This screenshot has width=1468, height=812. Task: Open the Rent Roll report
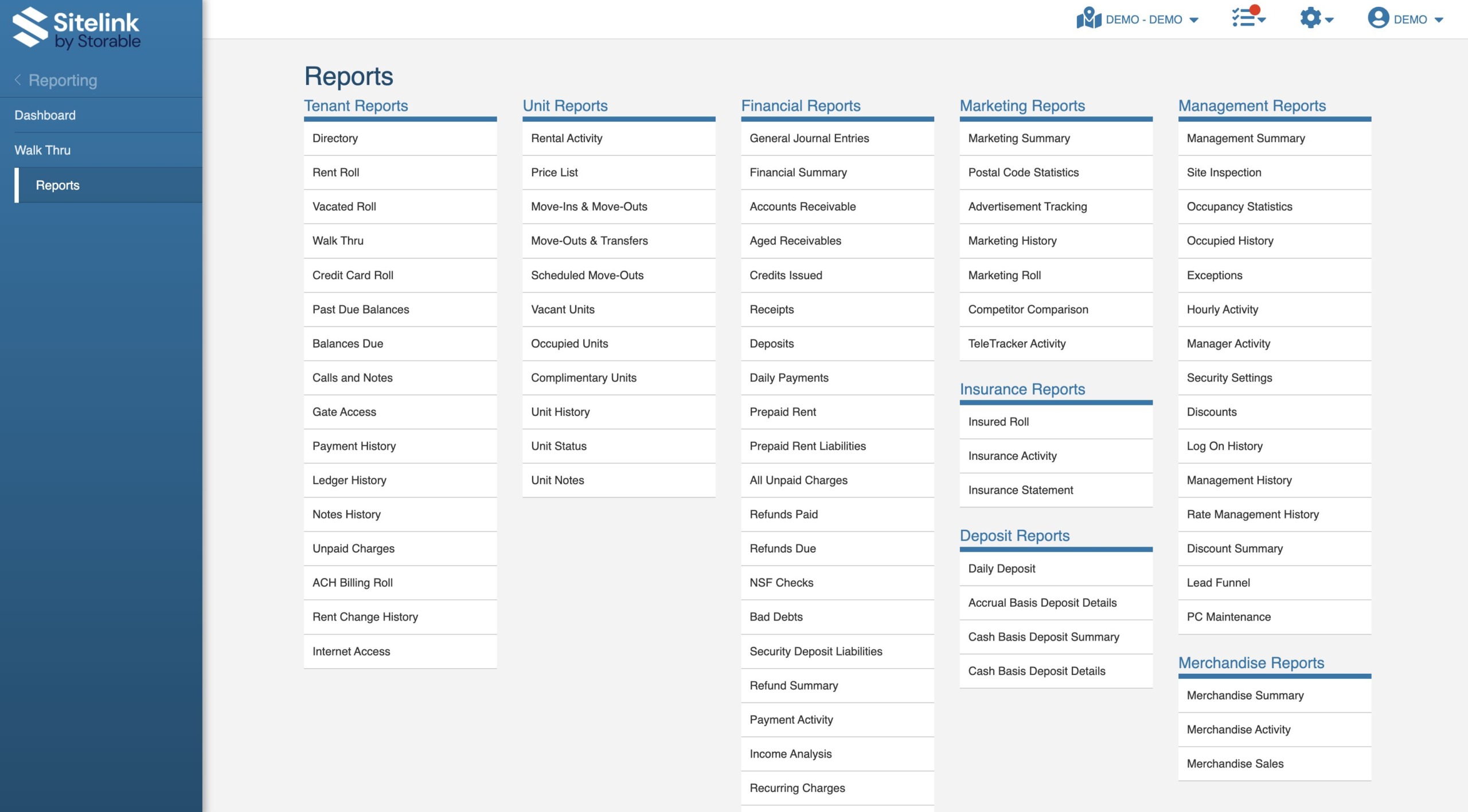[335, 173]
